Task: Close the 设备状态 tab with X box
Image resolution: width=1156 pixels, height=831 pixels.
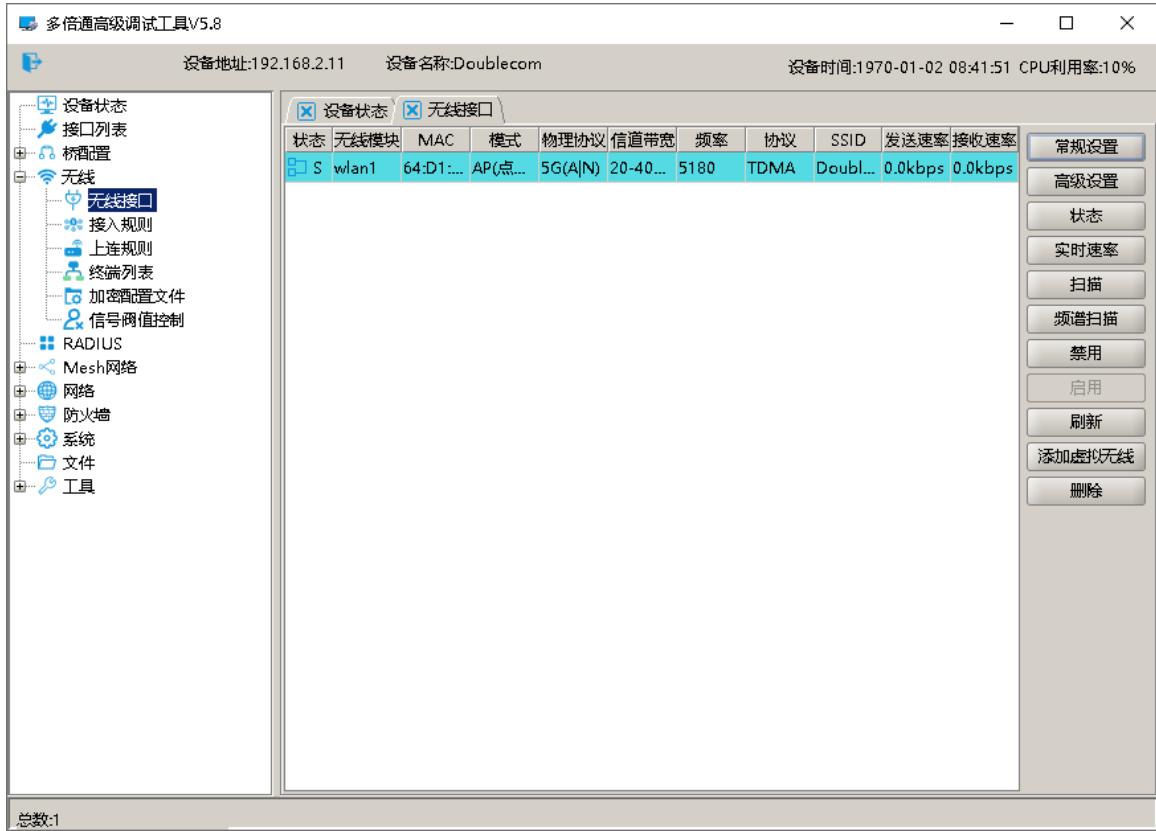Action: click(306, 111)
